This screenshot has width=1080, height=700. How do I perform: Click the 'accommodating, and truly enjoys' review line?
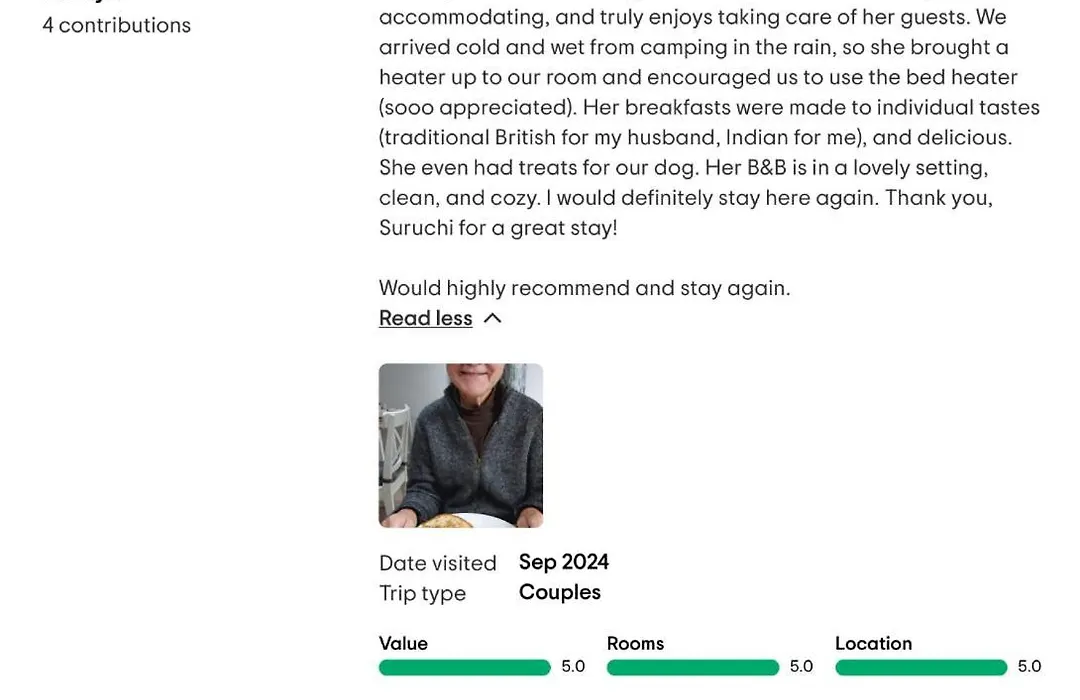(693, 17)
